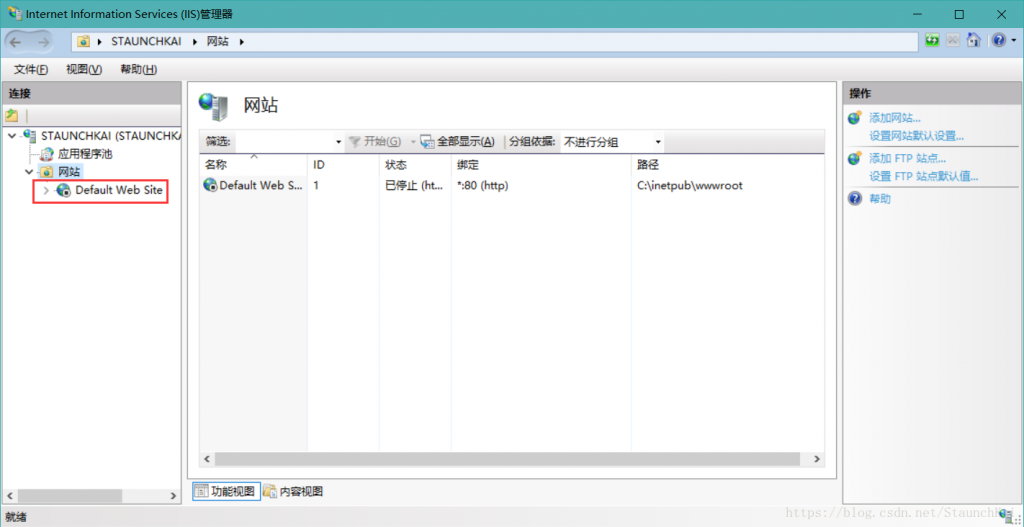1024x527 pixels.
Task: Open the 文件 menu
Action: pyautogui.click(x=31, y=69)
